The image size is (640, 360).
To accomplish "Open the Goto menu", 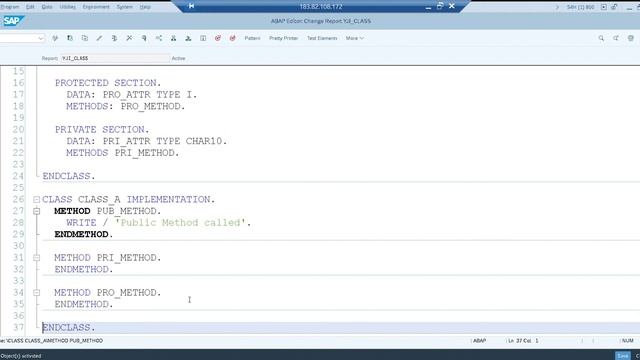I will [47, 7].
